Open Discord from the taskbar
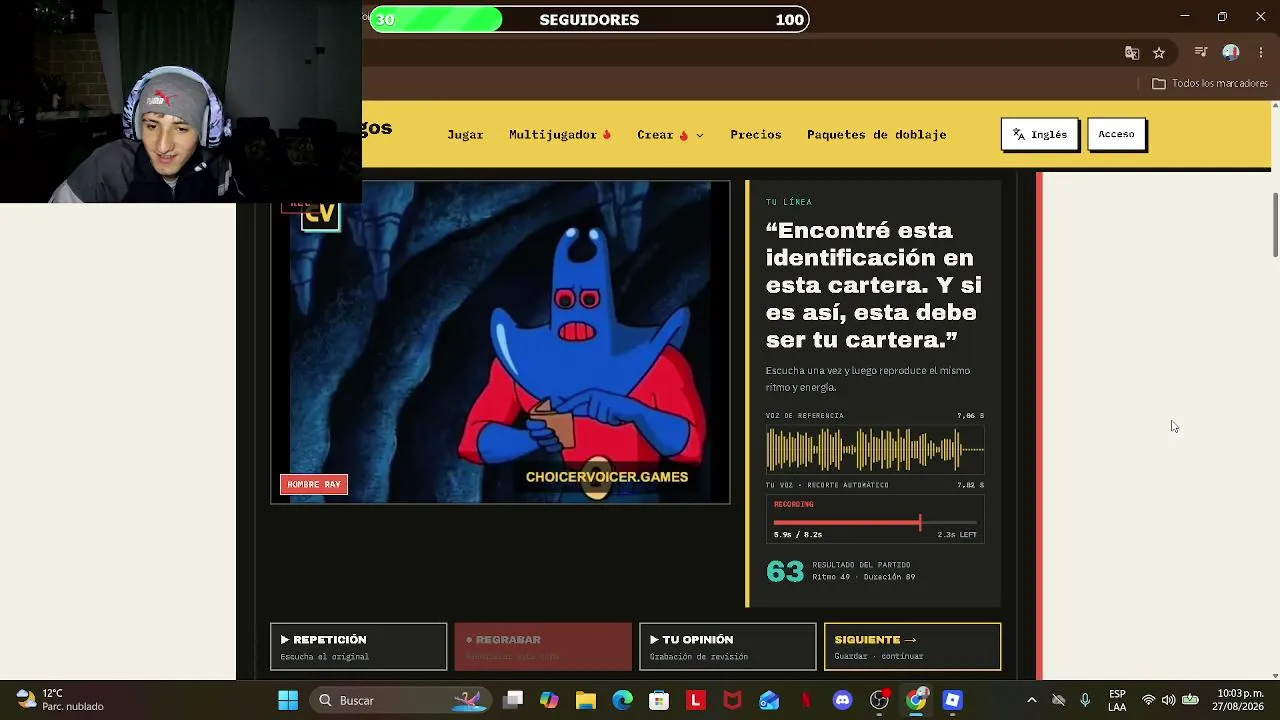The width and height of the screenshot is (1280, 720). (x=842, y=700)
